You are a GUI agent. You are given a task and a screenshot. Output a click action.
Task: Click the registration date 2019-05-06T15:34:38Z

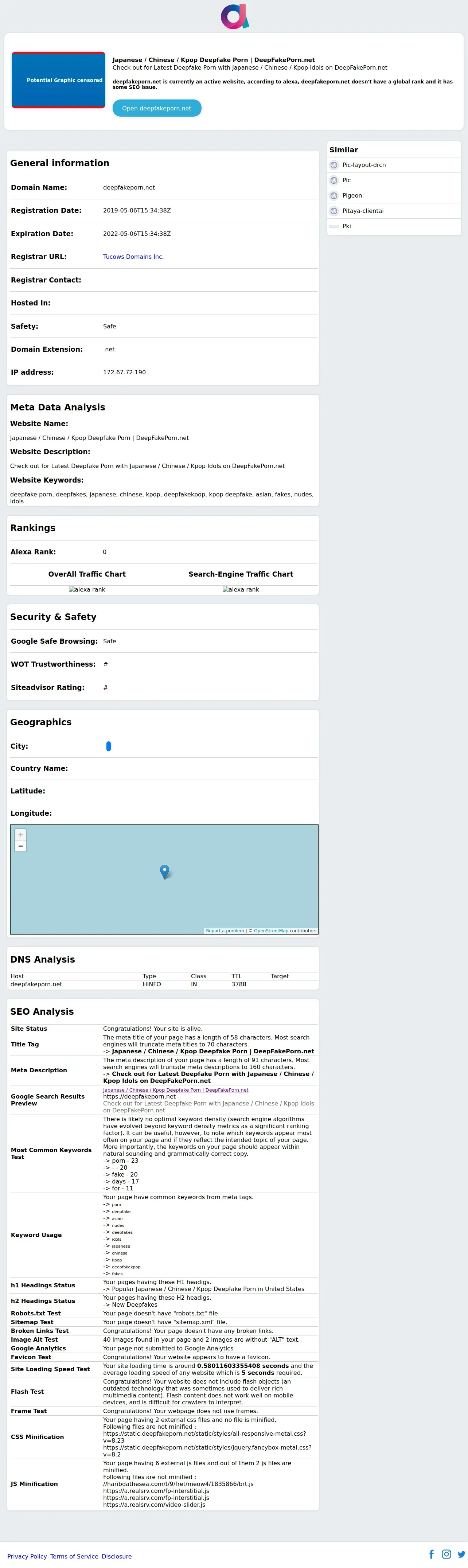click(137, 211)
